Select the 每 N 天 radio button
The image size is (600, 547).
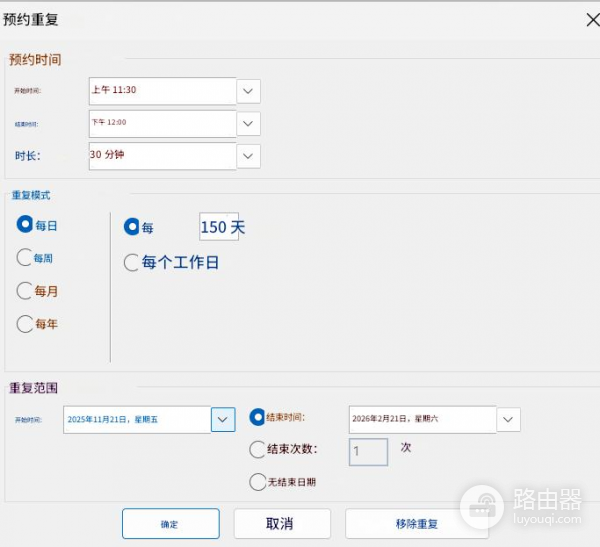pos(132,227)
